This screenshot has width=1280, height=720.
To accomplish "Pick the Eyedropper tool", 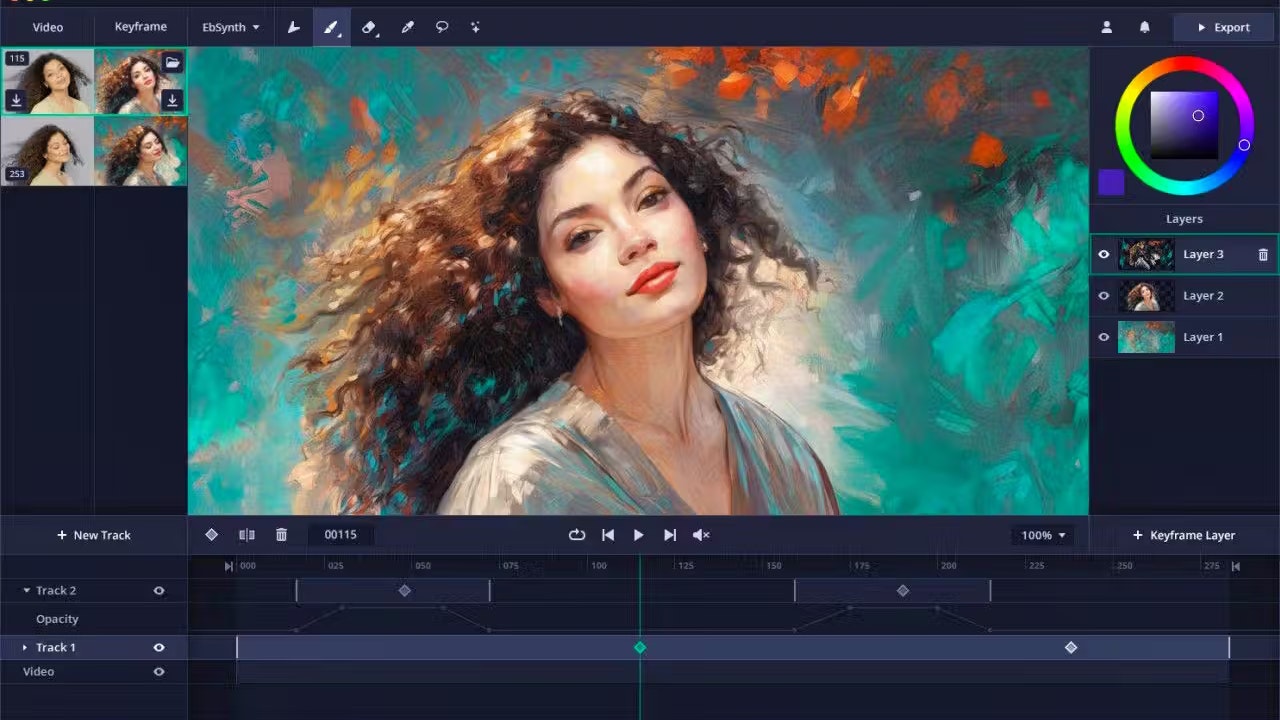I will (x=407, y=28).
